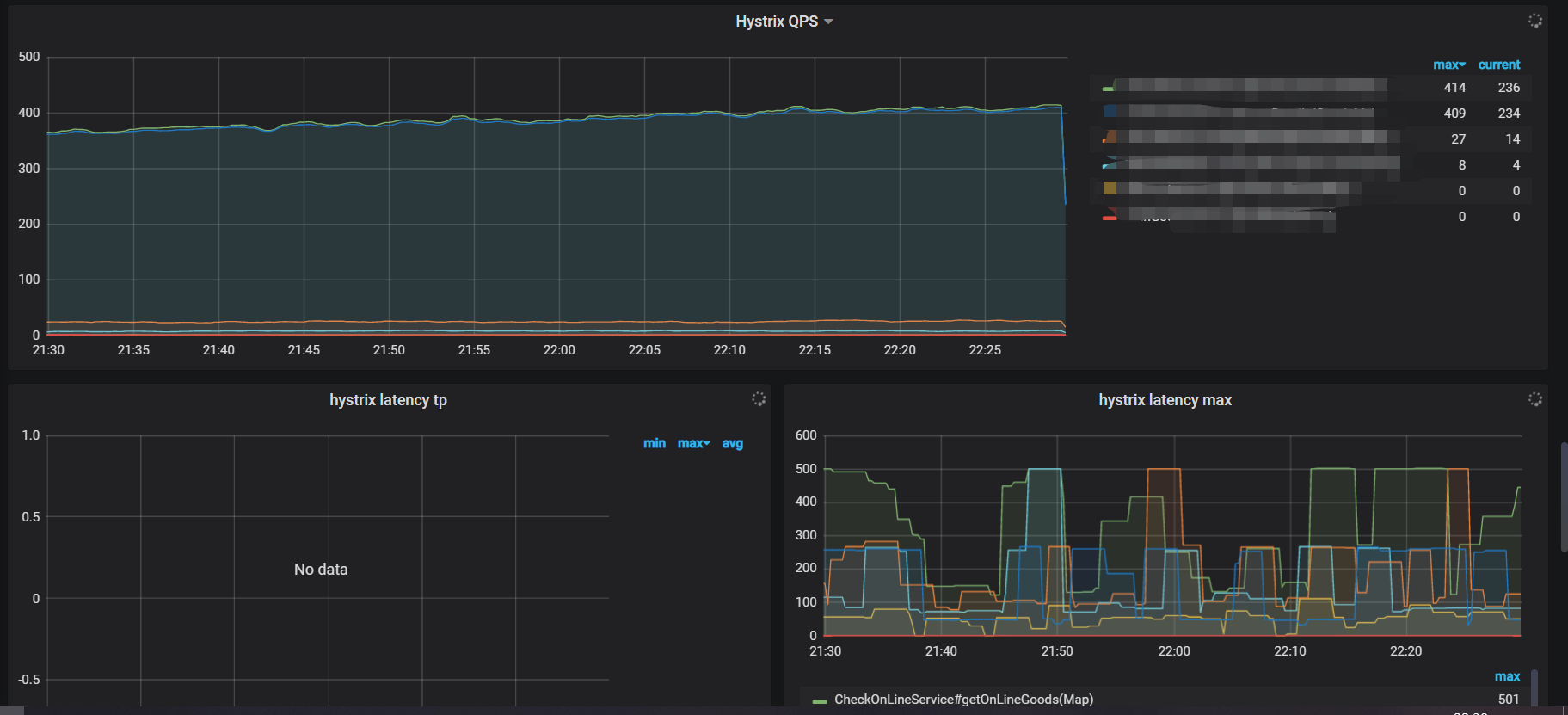Click the 22:00 label on QPS x-axis
Viewport: 1568px width, 715px height.
click(559, 350)
